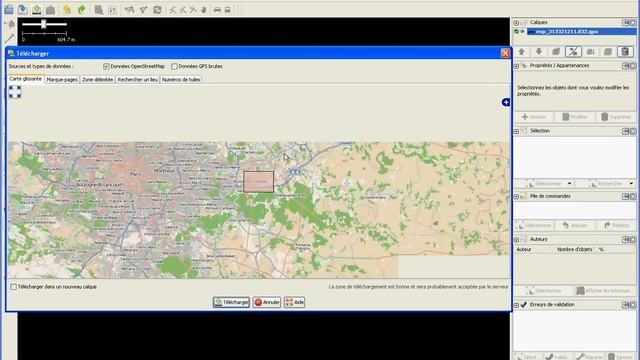The width and height of the screenshot is (640, 360).
Task: Click Ajouter in properties panel
Action: (533, 117)
